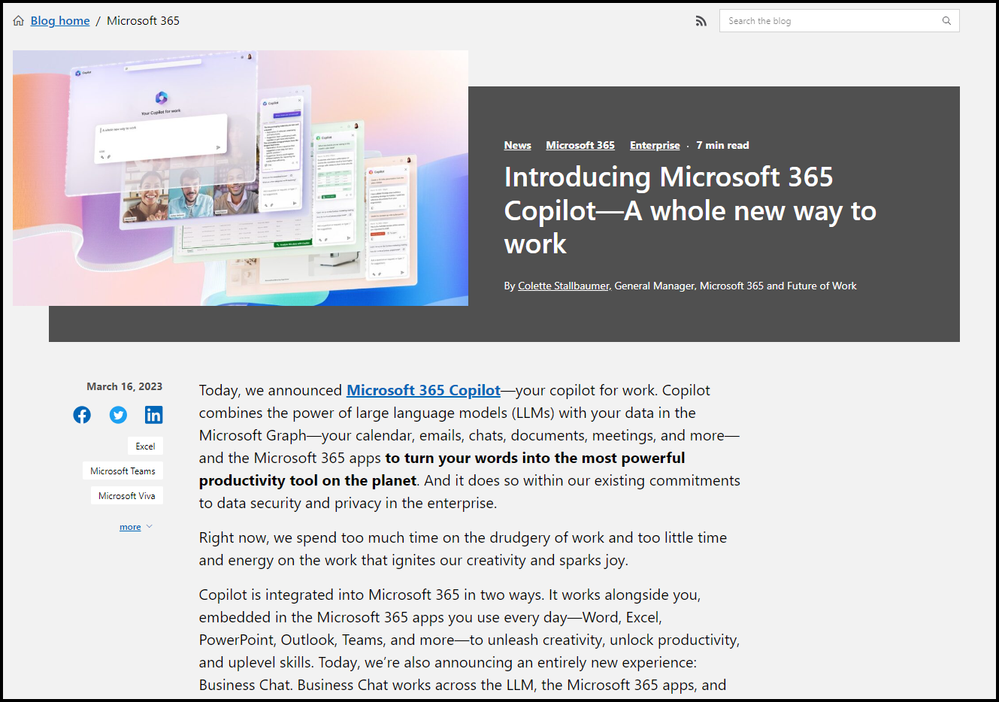Click the search magnifier icon
Screen dimensions: 999x702
[947, 21]
